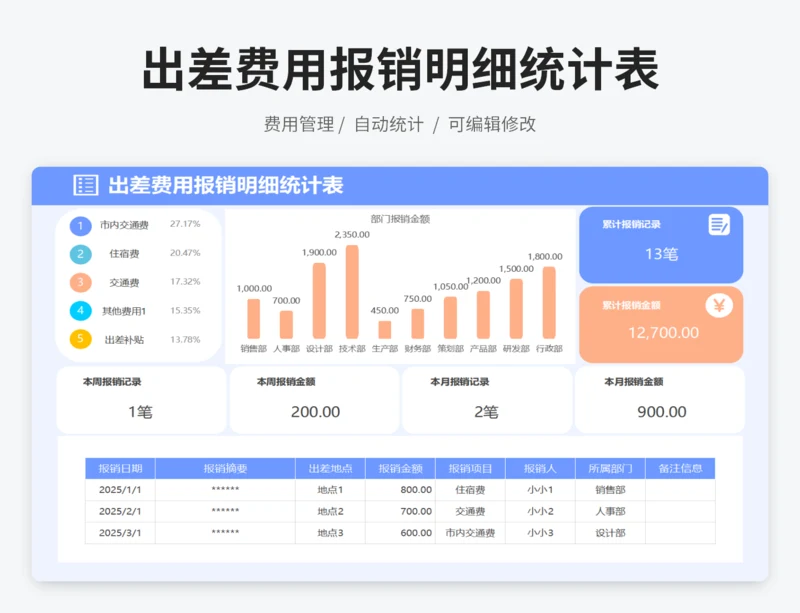Click the 本周报销记录 value 1笔
Screen dimensions: 800x613
[140, 411]
